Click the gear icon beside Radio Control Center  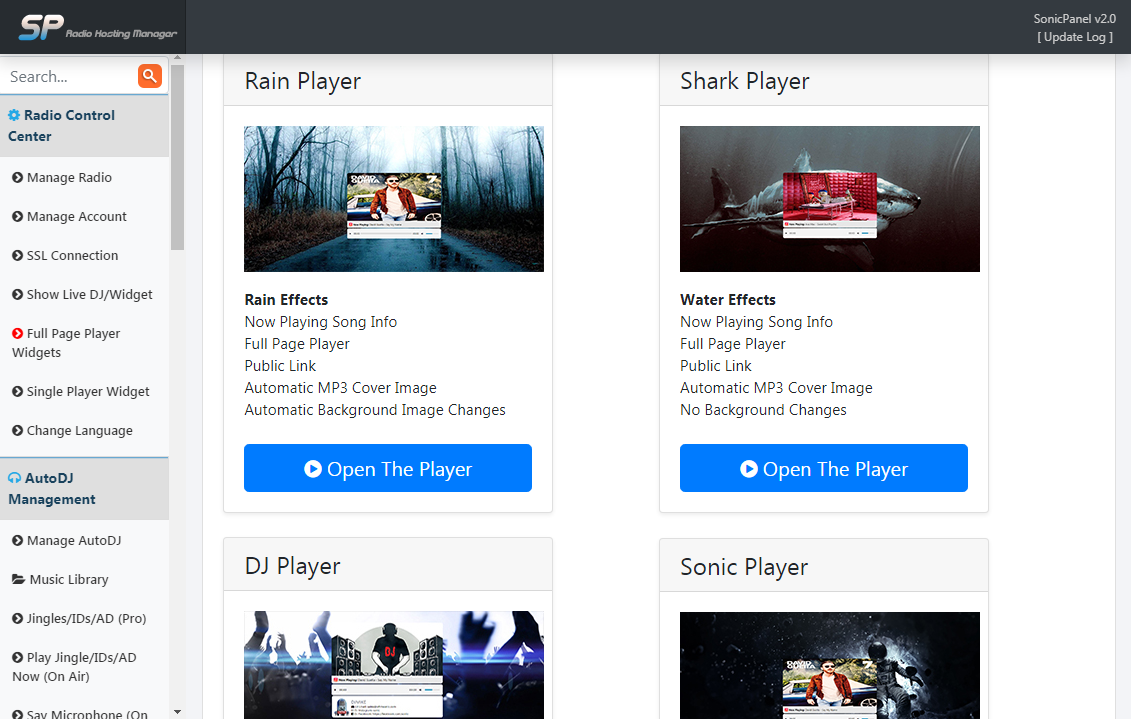point(14,115)
